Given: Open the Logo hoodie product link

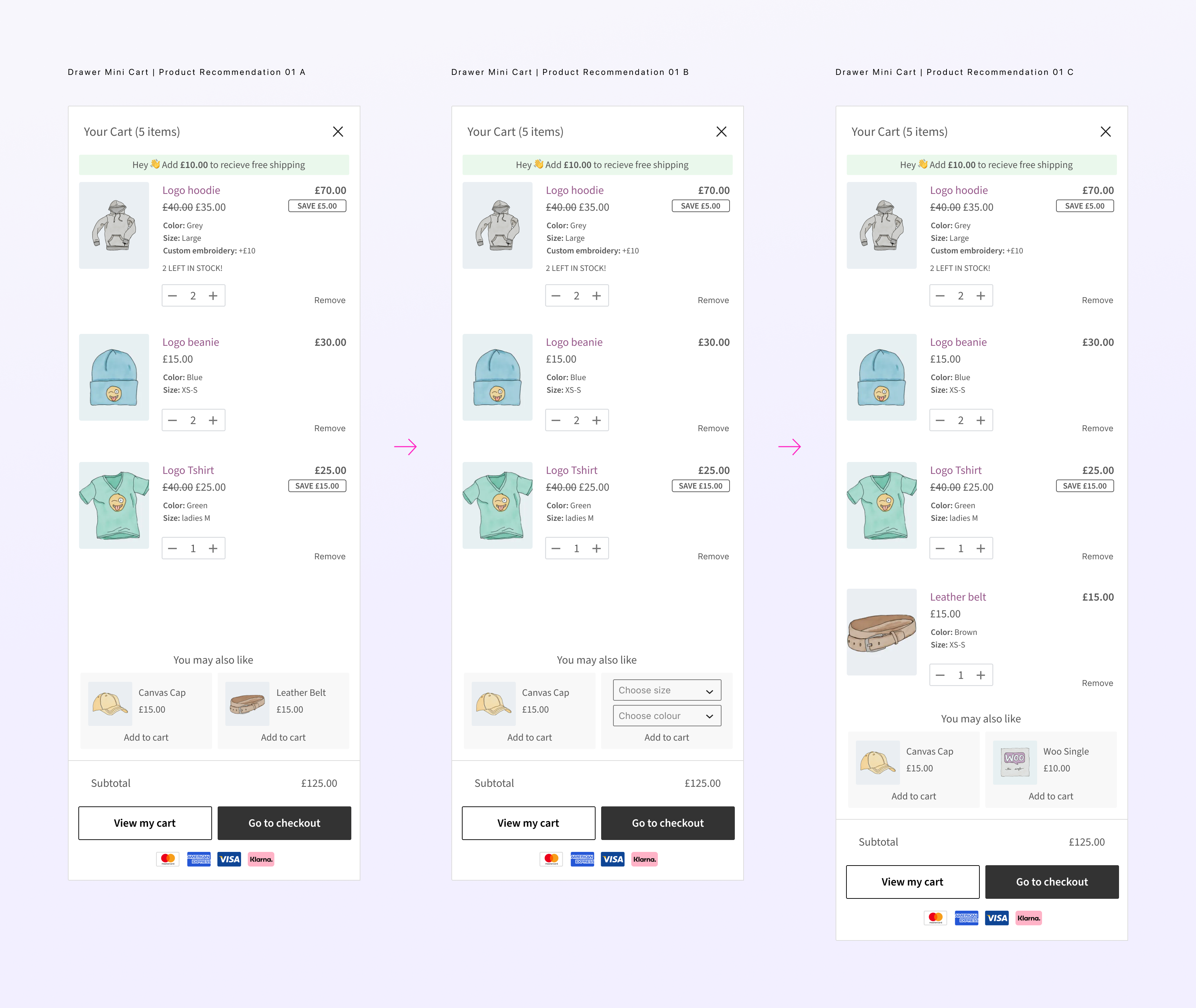Looking at the screenshot, I should click(191, 190).
